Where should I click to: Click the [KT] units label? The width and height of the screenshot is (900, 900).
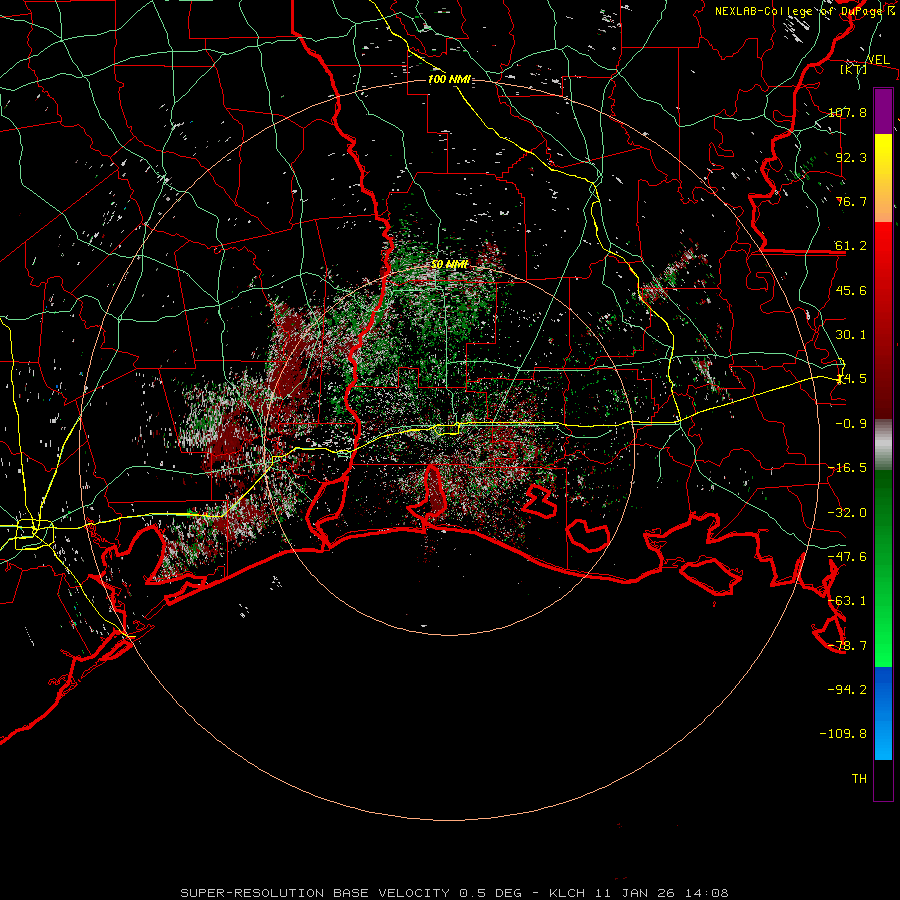point(854,69)
